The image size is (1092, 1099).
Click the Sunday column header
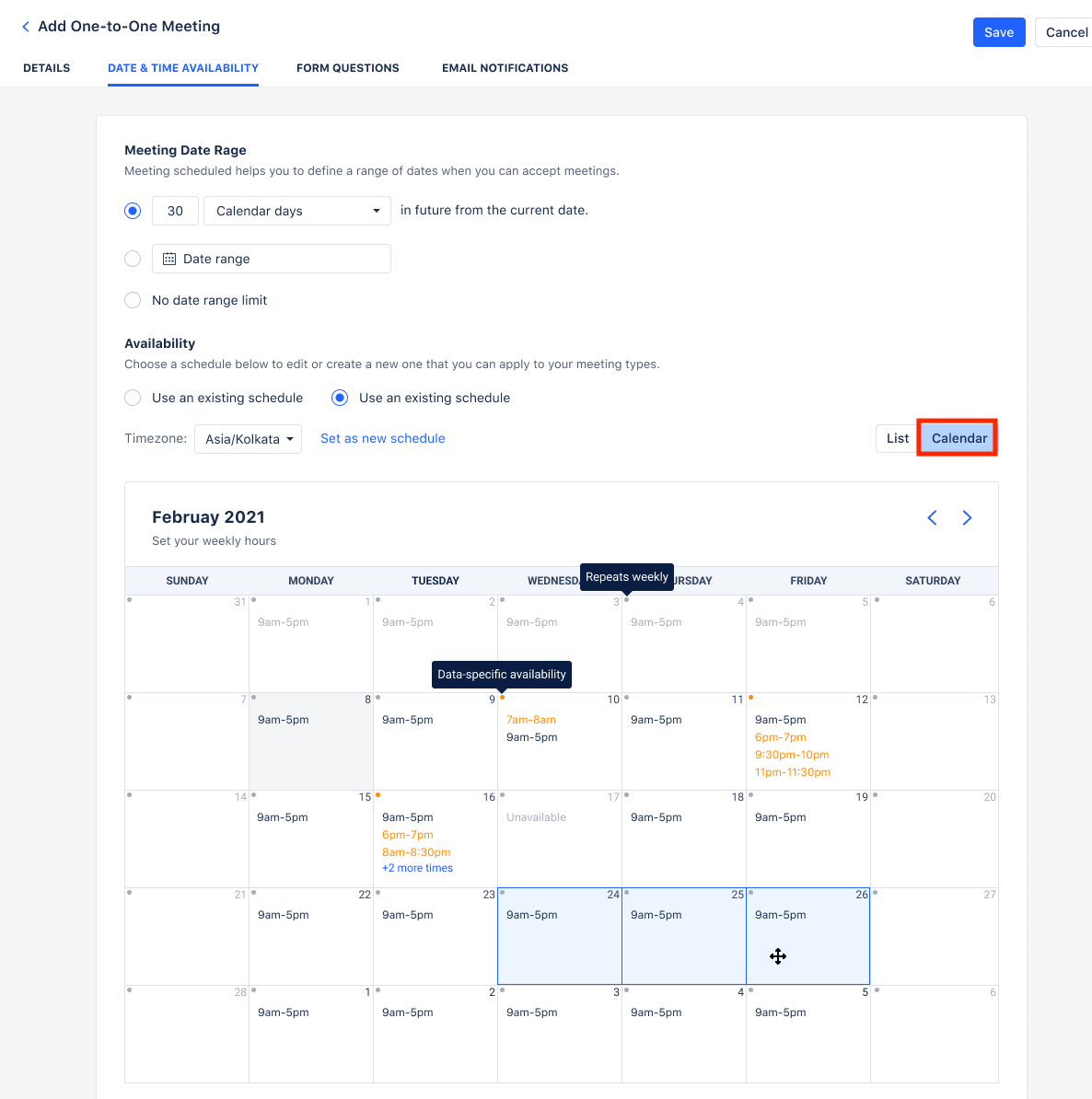(187, 581)
